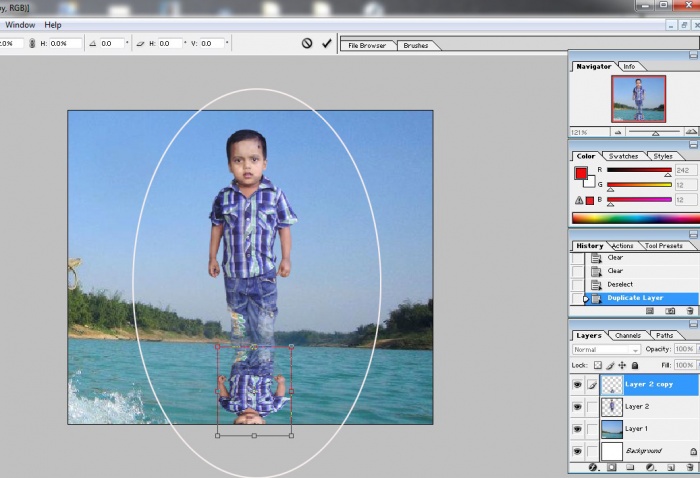Create a new layer set folder

630,467
